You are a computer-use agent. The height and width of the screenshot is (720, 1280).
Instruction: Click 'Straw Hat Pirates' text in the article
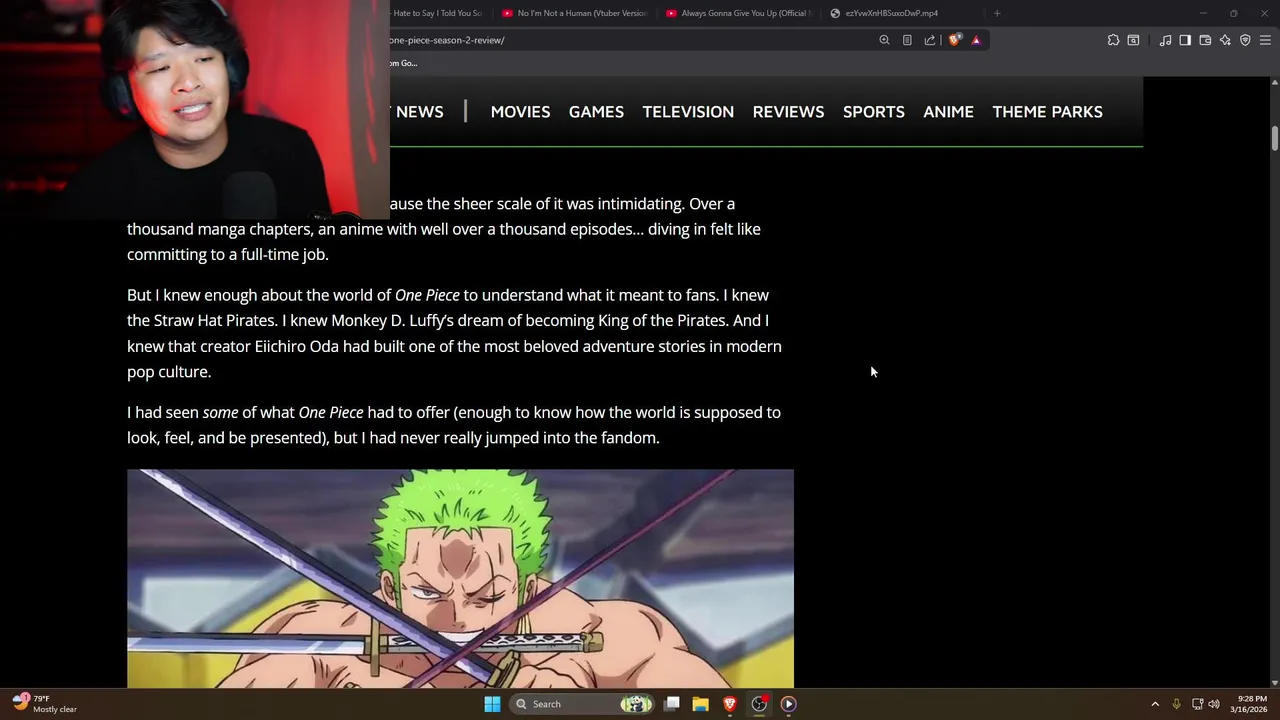pyautogui.click(x=215, y=321)
